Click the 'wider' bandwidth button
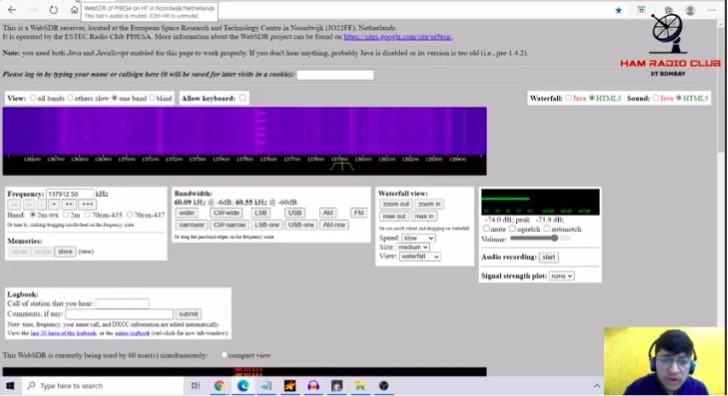 (x=187, y=213)
